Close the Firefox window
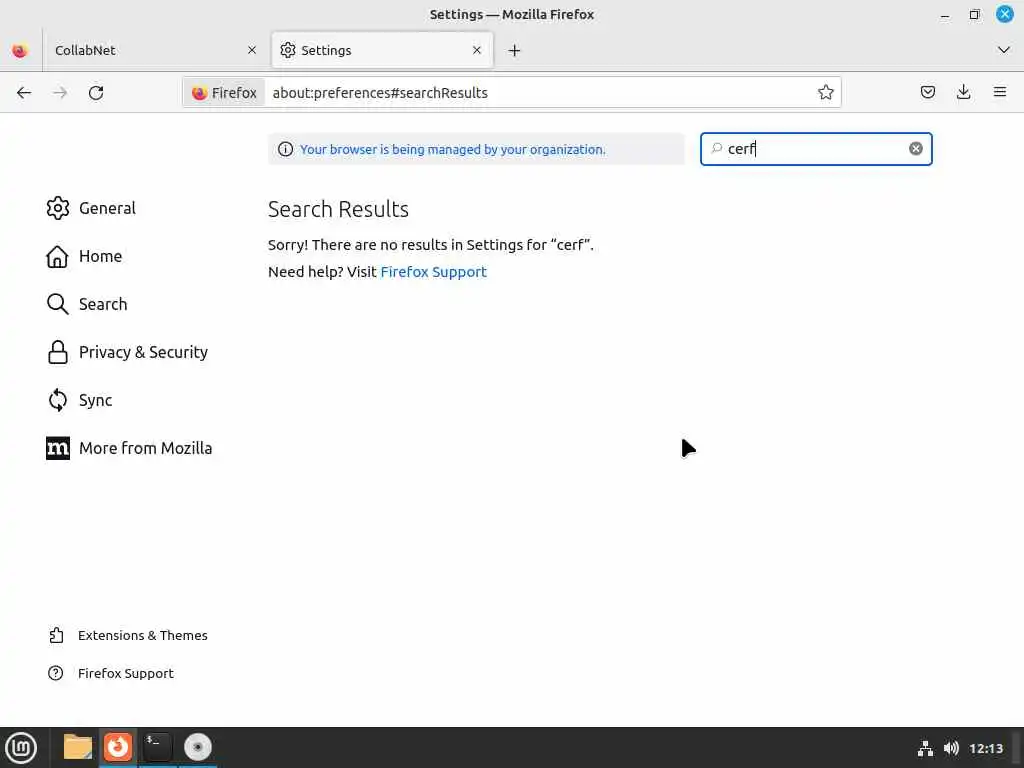Image resolution: width=1024 pixels, height=768 pixels. (x=1004, y=14)
